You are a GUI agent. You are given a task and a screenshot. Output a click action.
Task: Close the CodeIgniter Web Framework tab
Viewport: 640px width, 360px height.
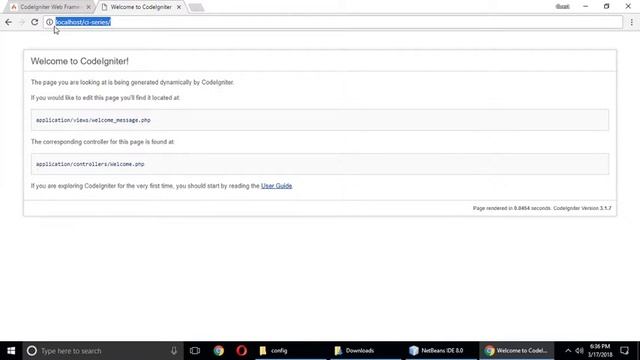88,7
